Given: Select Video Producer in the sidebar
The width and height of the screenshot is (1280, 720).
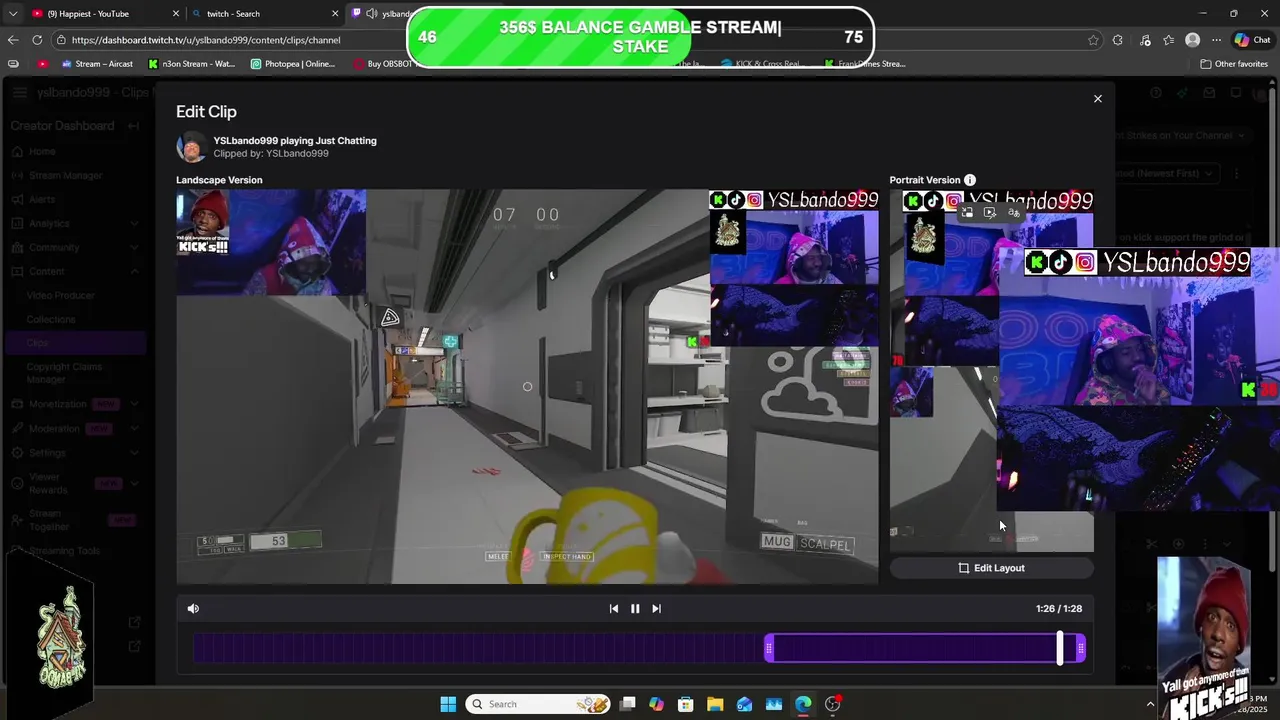Looking at the screenshot, I should pyautogui.click(x=60, y=295).
